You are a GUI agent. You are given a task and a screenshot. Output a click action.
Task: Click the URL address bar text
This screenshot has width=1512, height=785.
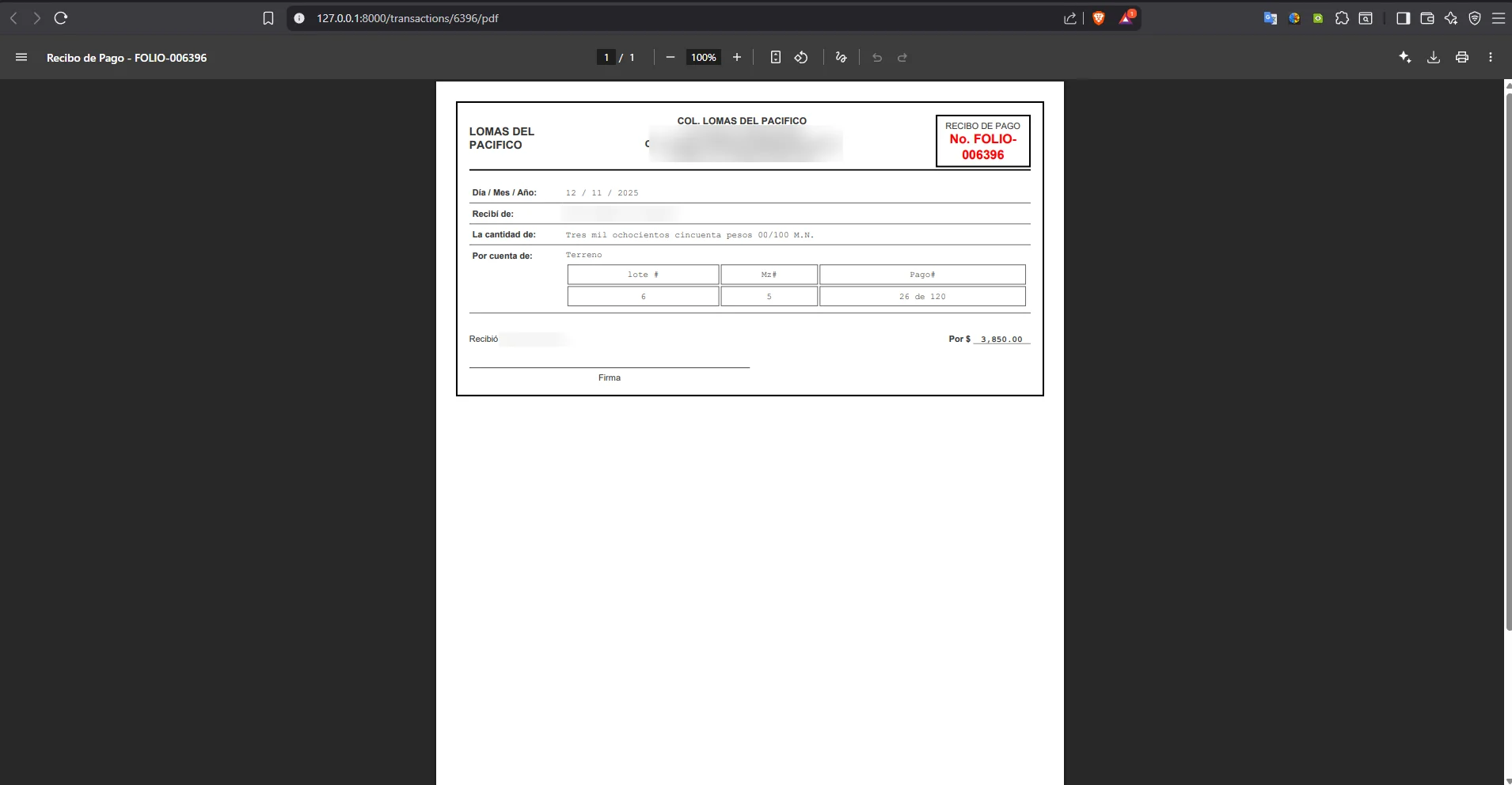tap(408, 18)
